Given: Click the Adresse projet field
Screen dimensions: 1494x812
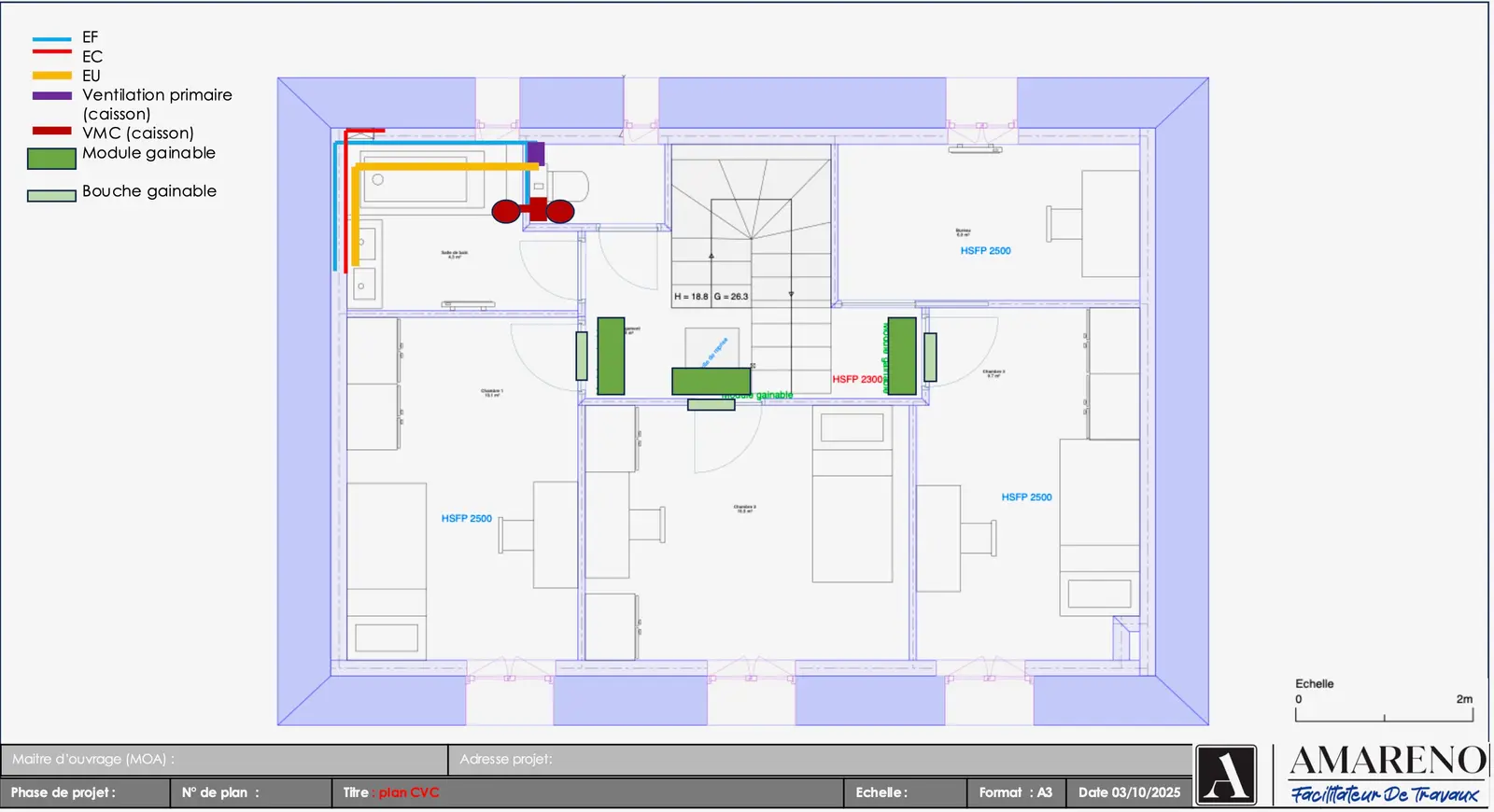Looking at the screenshot, I should pos(820,760).
